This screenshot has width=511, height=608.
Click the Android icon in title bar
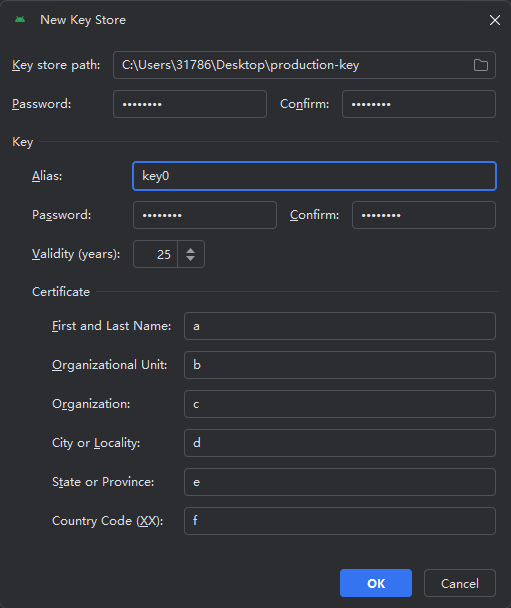tap(20, 19)
